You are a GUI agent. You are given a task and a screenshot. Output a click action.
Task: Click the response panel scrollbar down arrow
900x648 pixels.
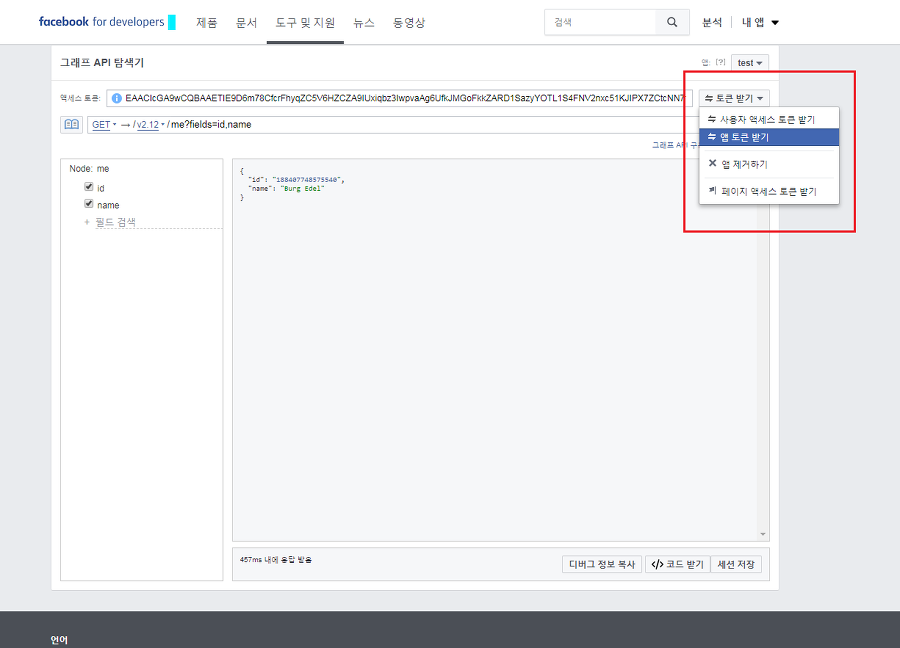coord(763,534)
